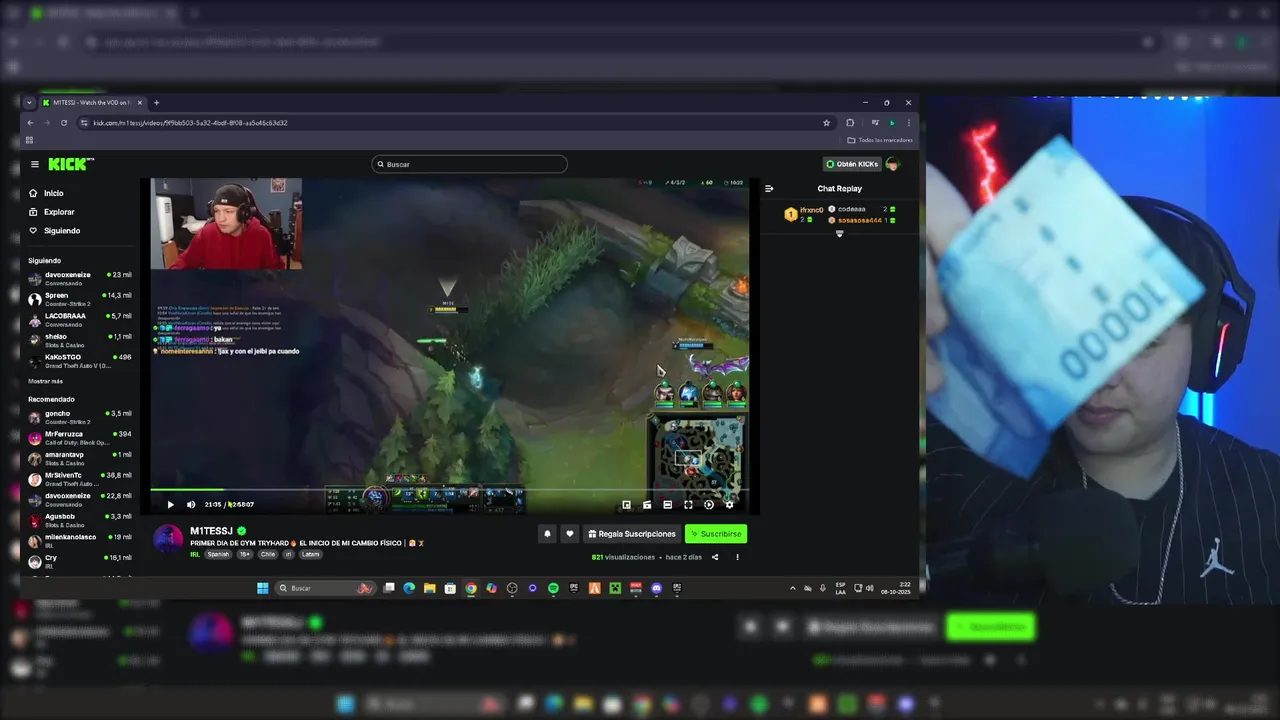The width and height of the screenshot is (1280, 720).
Task: Open the three-dot more options menu
Action: (x=737, y=557)
